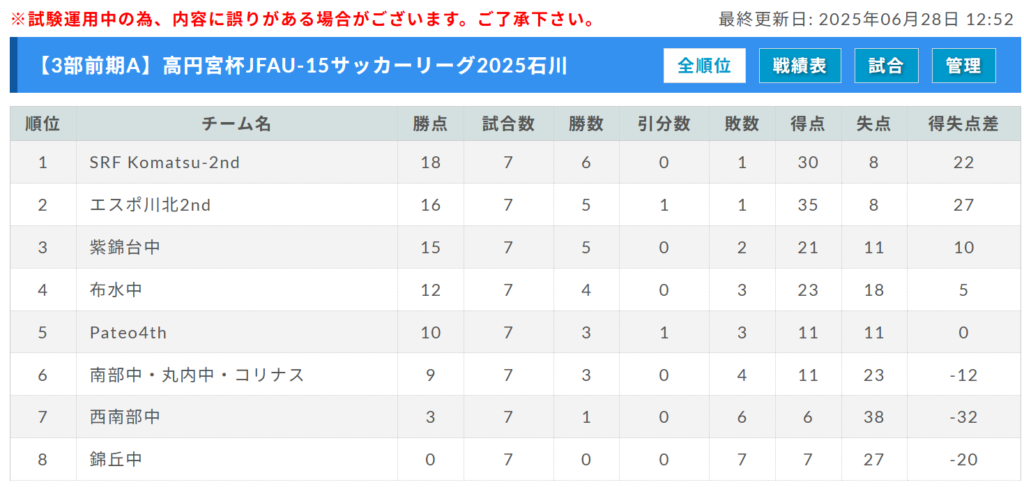Switch to the 戦績表 tab
1024x487 pixels.
tap(800, 65)
